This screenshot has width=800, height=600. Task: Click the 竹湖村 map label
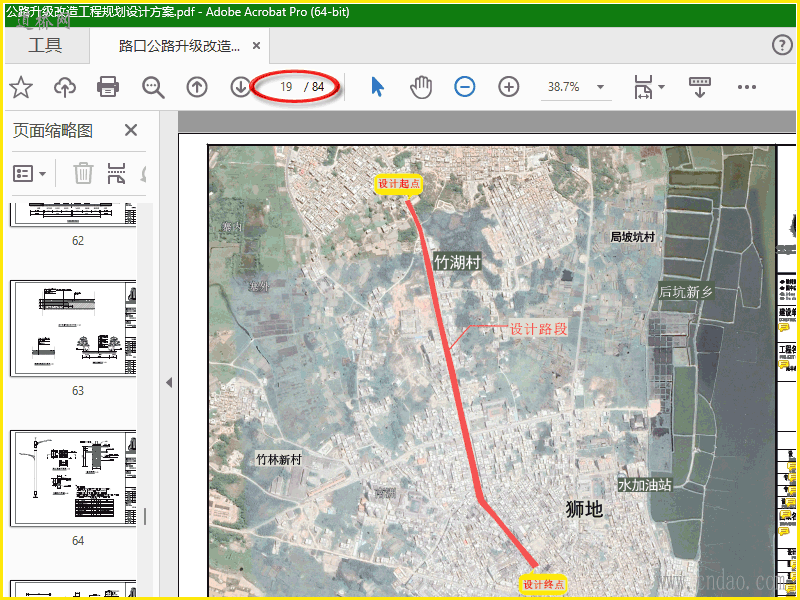tap(458, 262)
